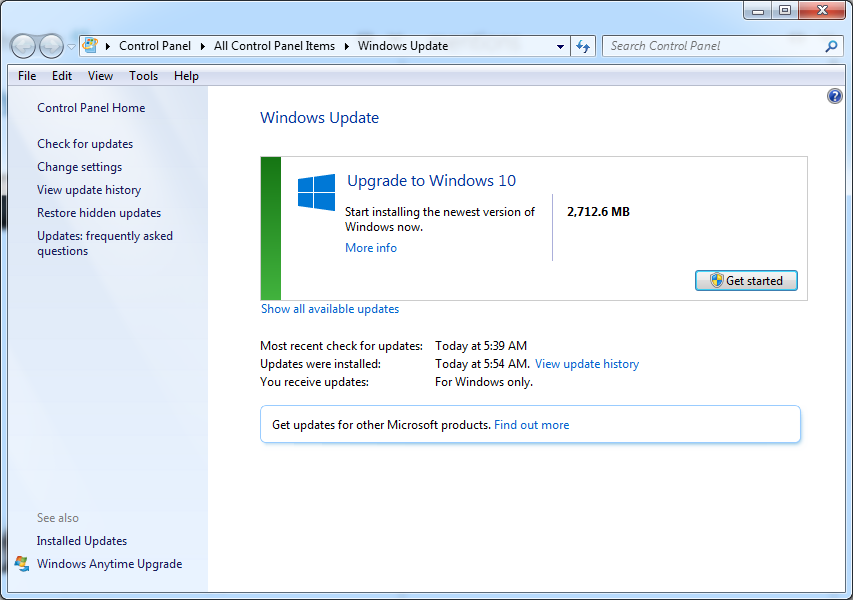Click the refresh icon beside address bar
Image resolution: width=853 pixels, height=600 pixels.
[583, 47]
